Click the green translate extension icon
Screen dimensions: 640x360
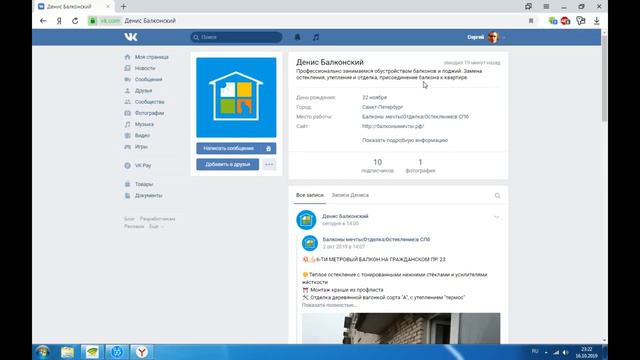click(553, 21)
